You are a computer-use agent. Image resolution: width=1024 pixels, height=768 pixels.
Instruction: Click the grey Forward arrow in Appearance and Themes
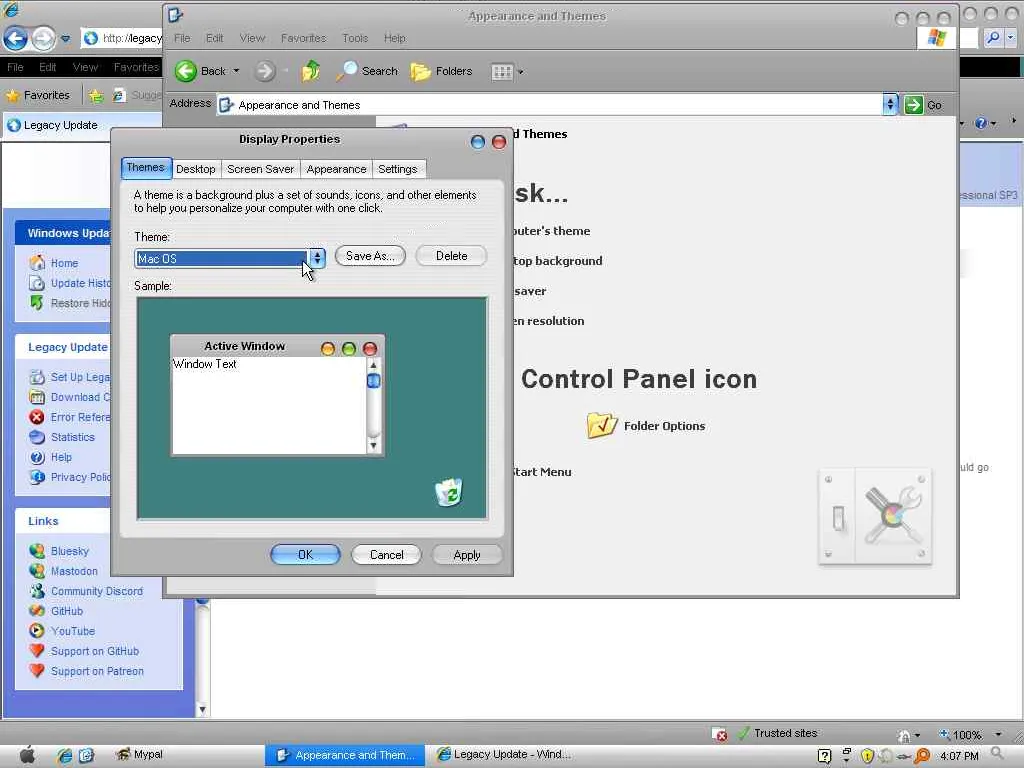click(264, 71)
